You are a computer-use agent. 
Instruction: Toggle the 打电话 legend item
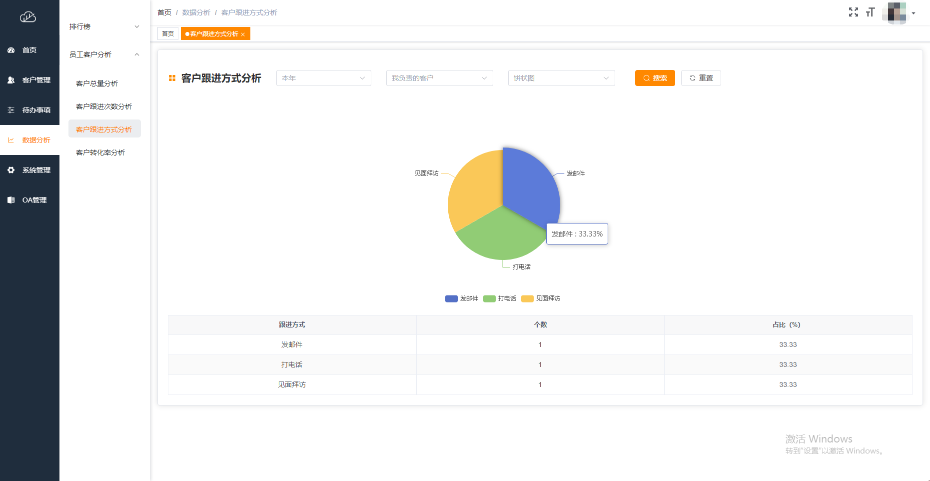(x=500, y=298)
